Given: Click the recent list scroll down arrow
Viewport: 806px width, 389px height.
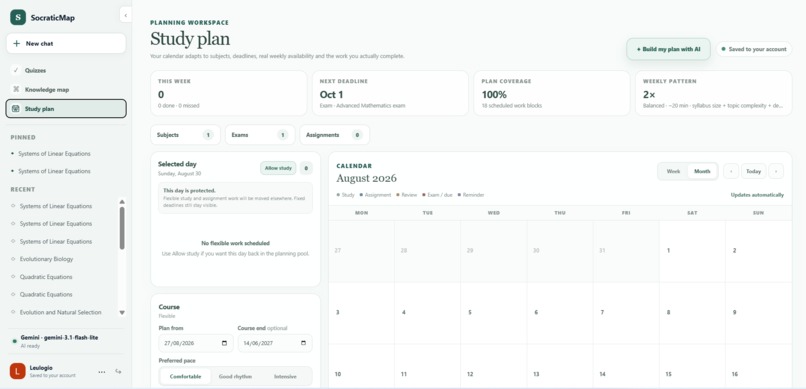Looking at the screenshot, I should pyautogui.click(x=122, y=312).
